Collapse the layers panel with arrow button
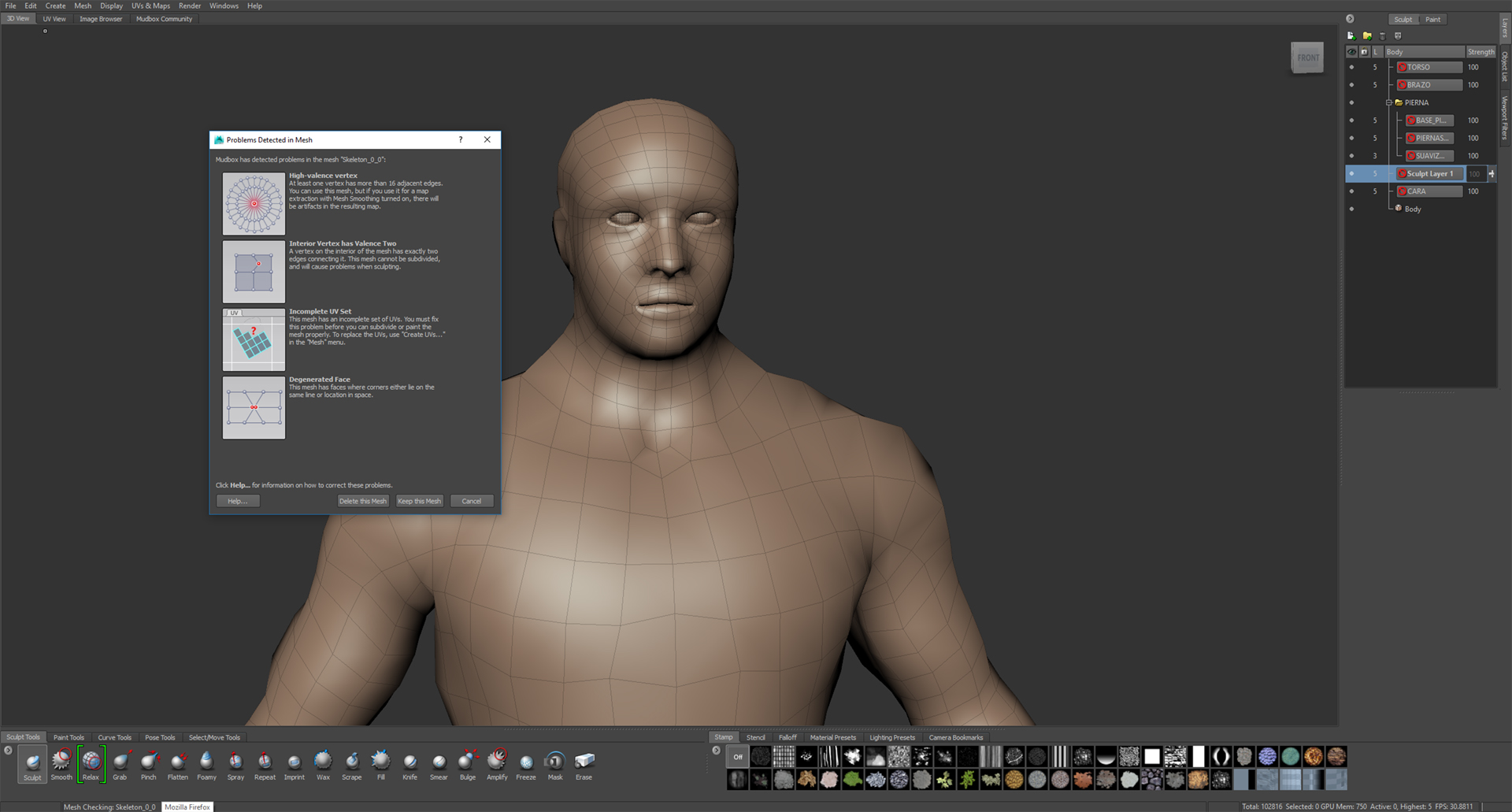Image resolution: width=1512 pixels, height=812 pixels. tap(1350, 19)
